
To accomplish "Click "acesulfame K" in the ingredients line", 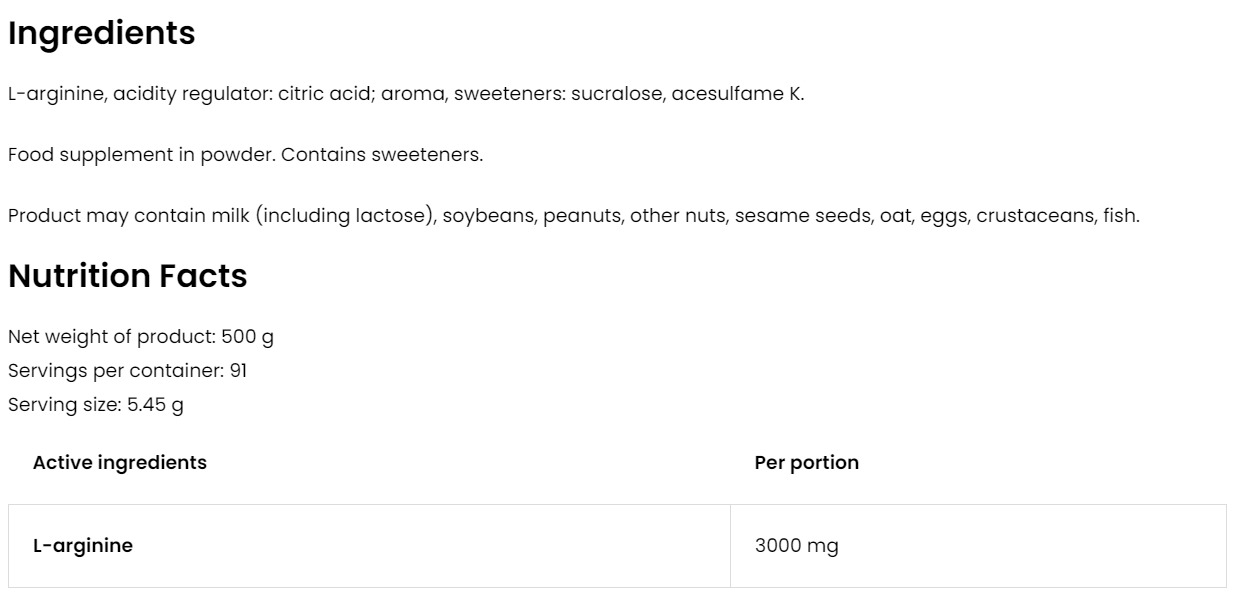I will (736, 95).
